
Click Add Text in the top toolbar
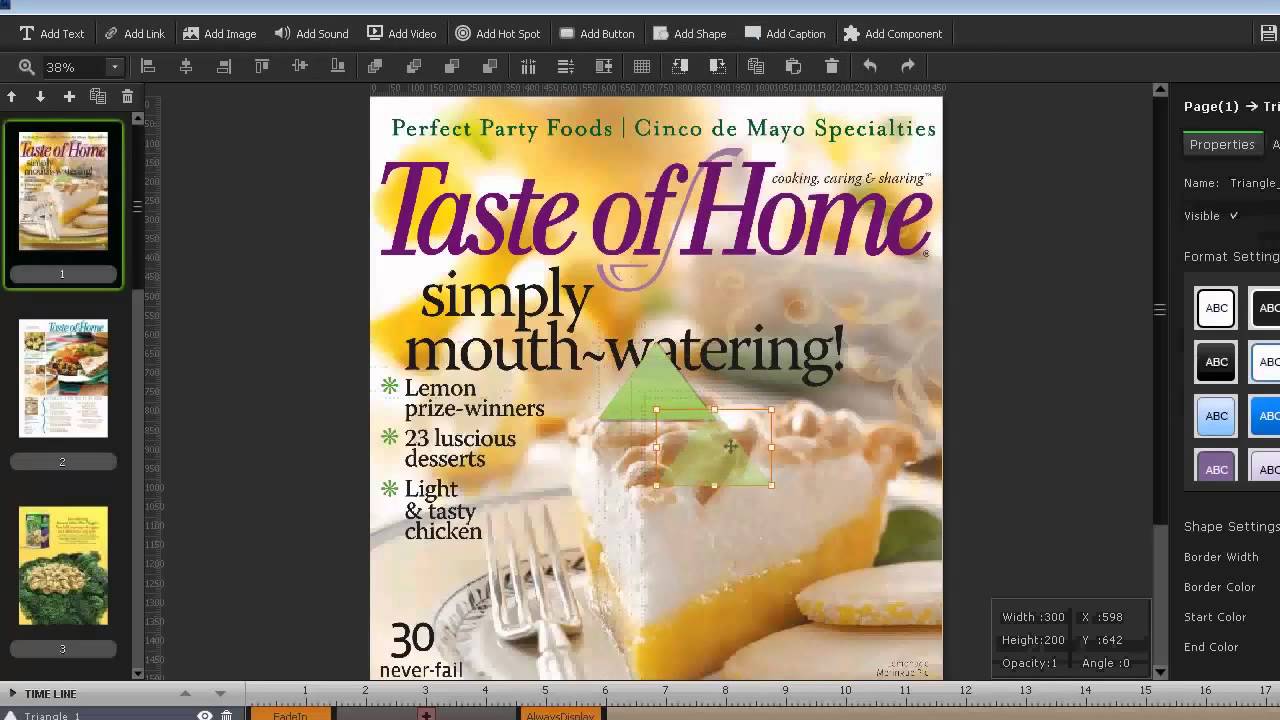coord(52,33)
